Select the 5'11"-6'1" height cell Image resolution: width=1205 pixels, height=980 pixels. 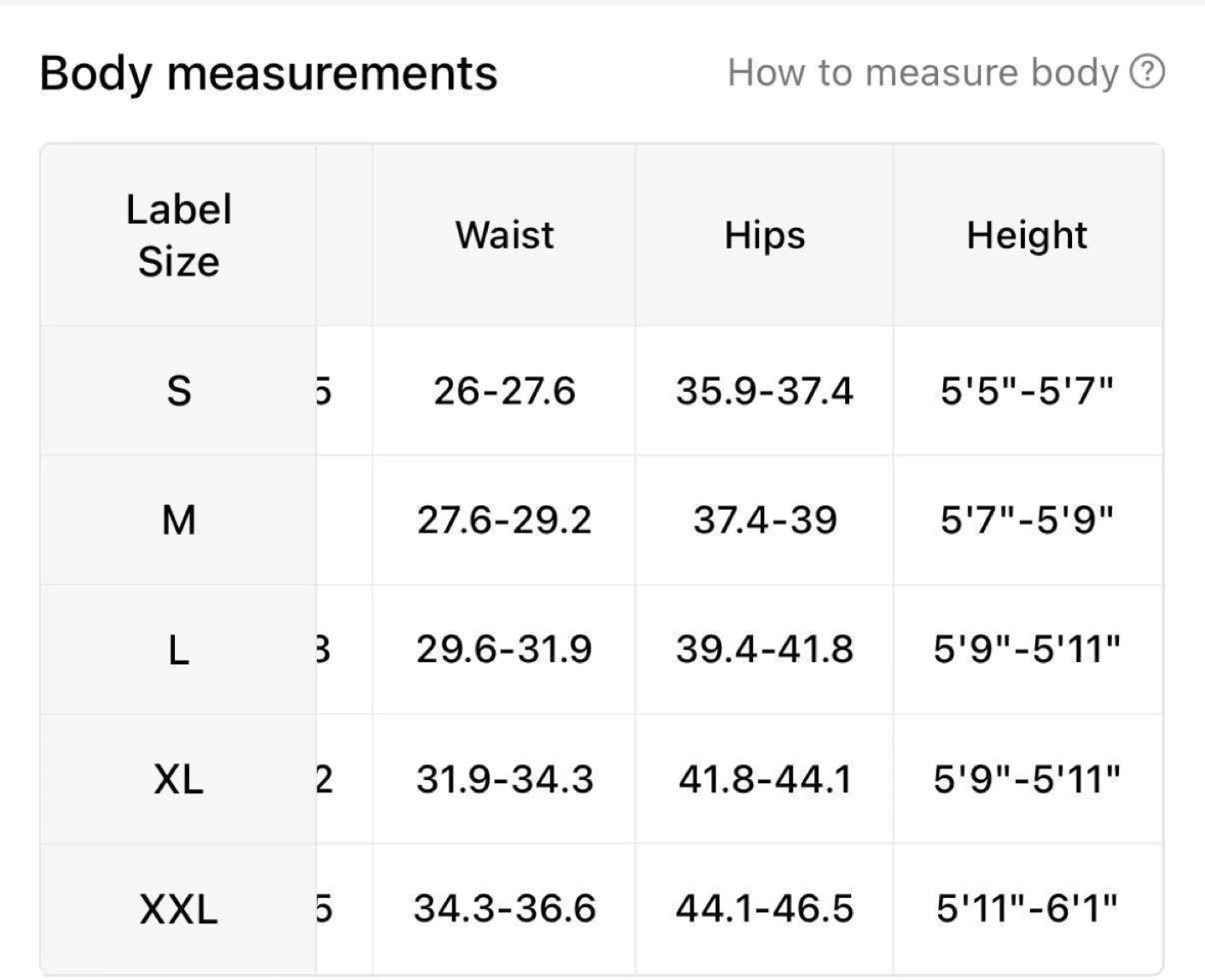[x=1027, y=909]
